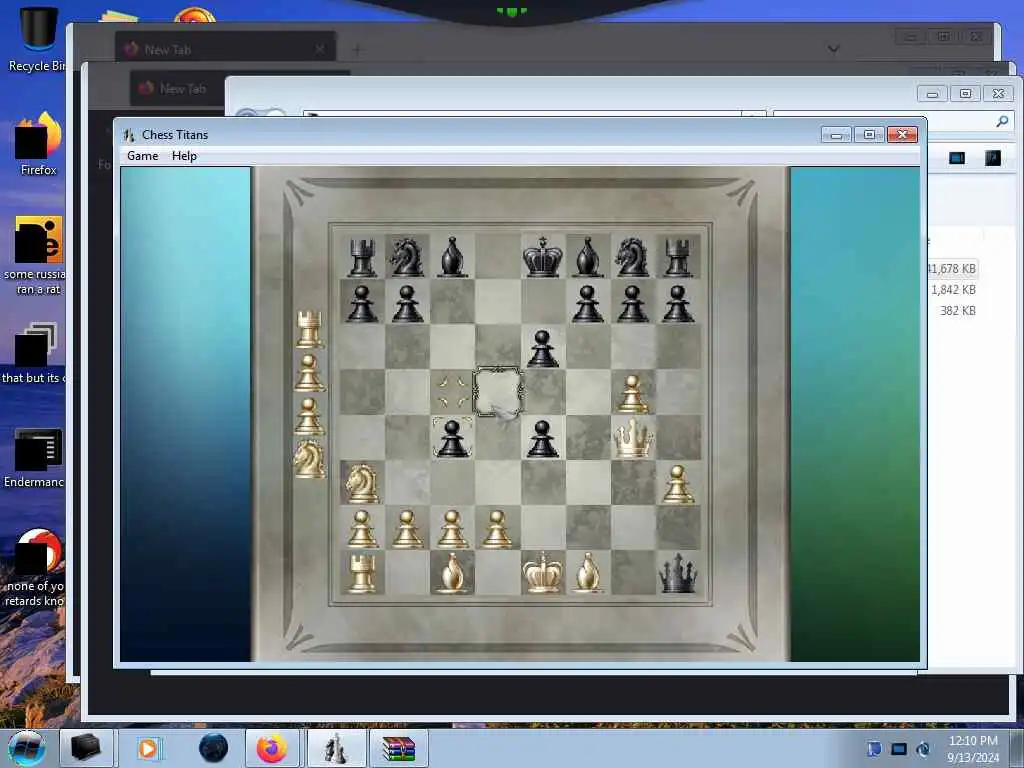
Task: Open the Recycle Bin desktop icon
Action: pos(37,39)
